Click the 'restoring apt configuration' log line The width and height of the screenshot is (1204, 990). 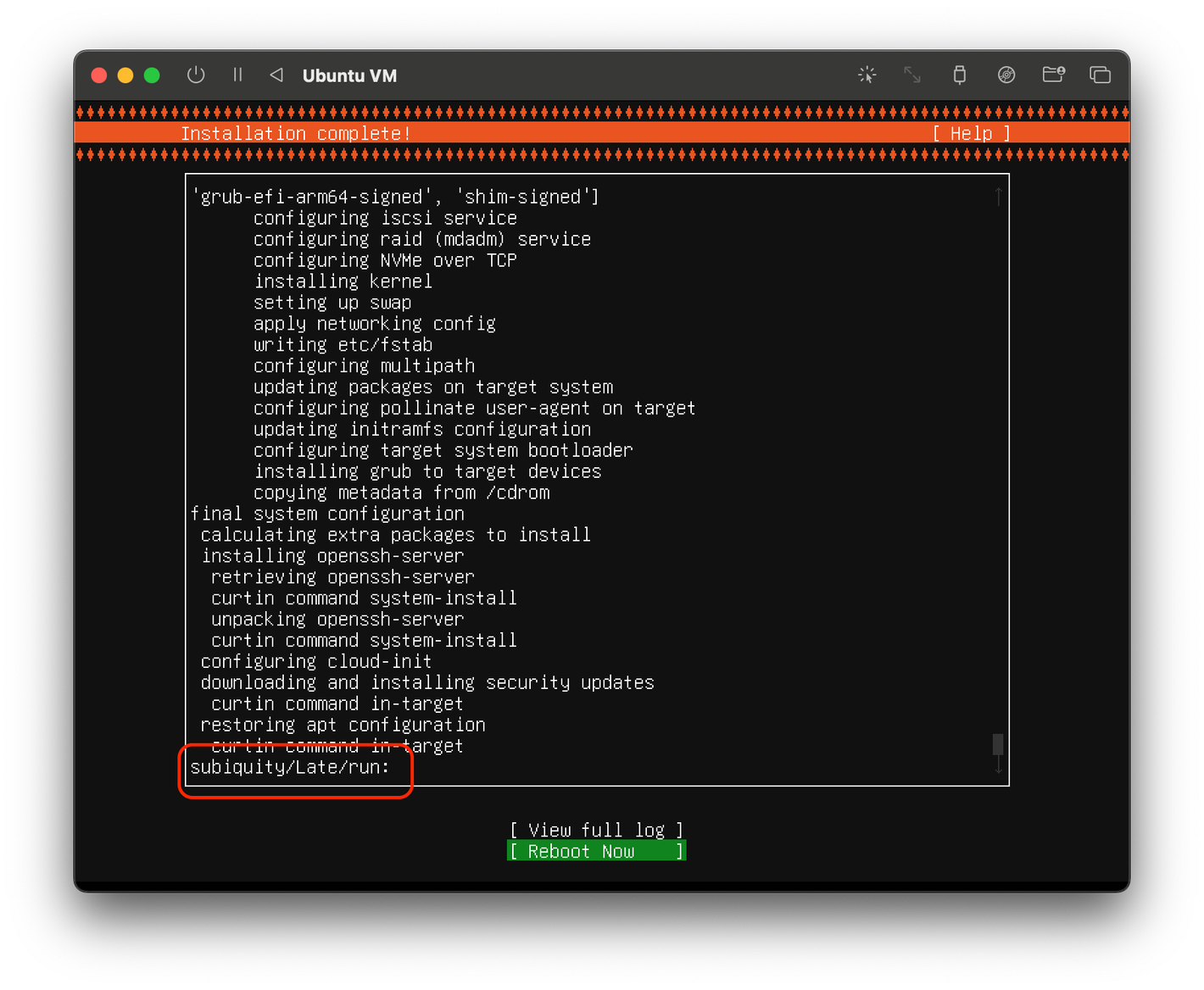[x=343, y=725]
